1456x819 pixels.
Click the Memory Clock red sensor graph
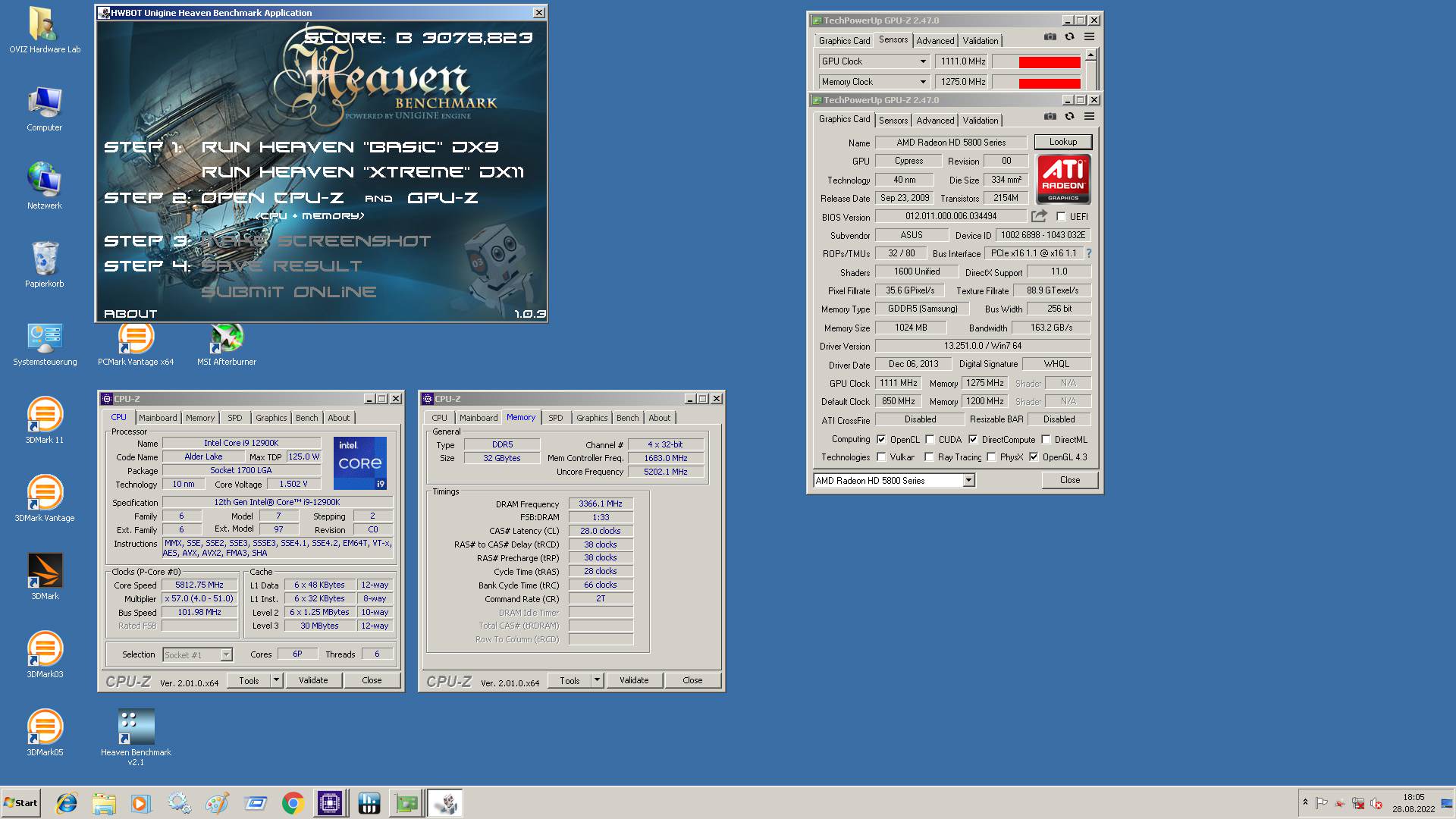pyautogui.click(x=1036, y=82)
